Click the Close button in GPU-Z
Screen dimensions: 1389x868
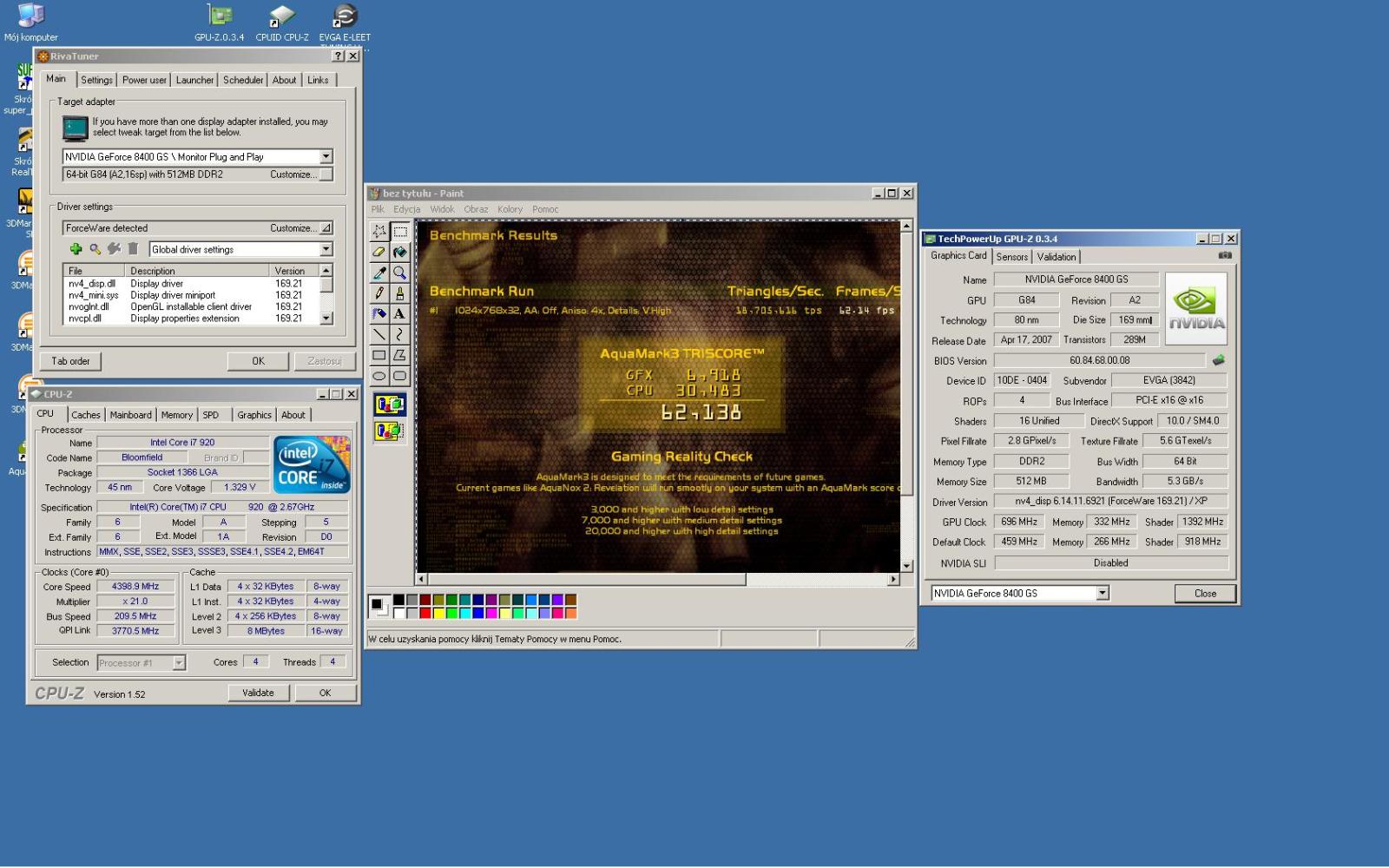[1205, 594]
